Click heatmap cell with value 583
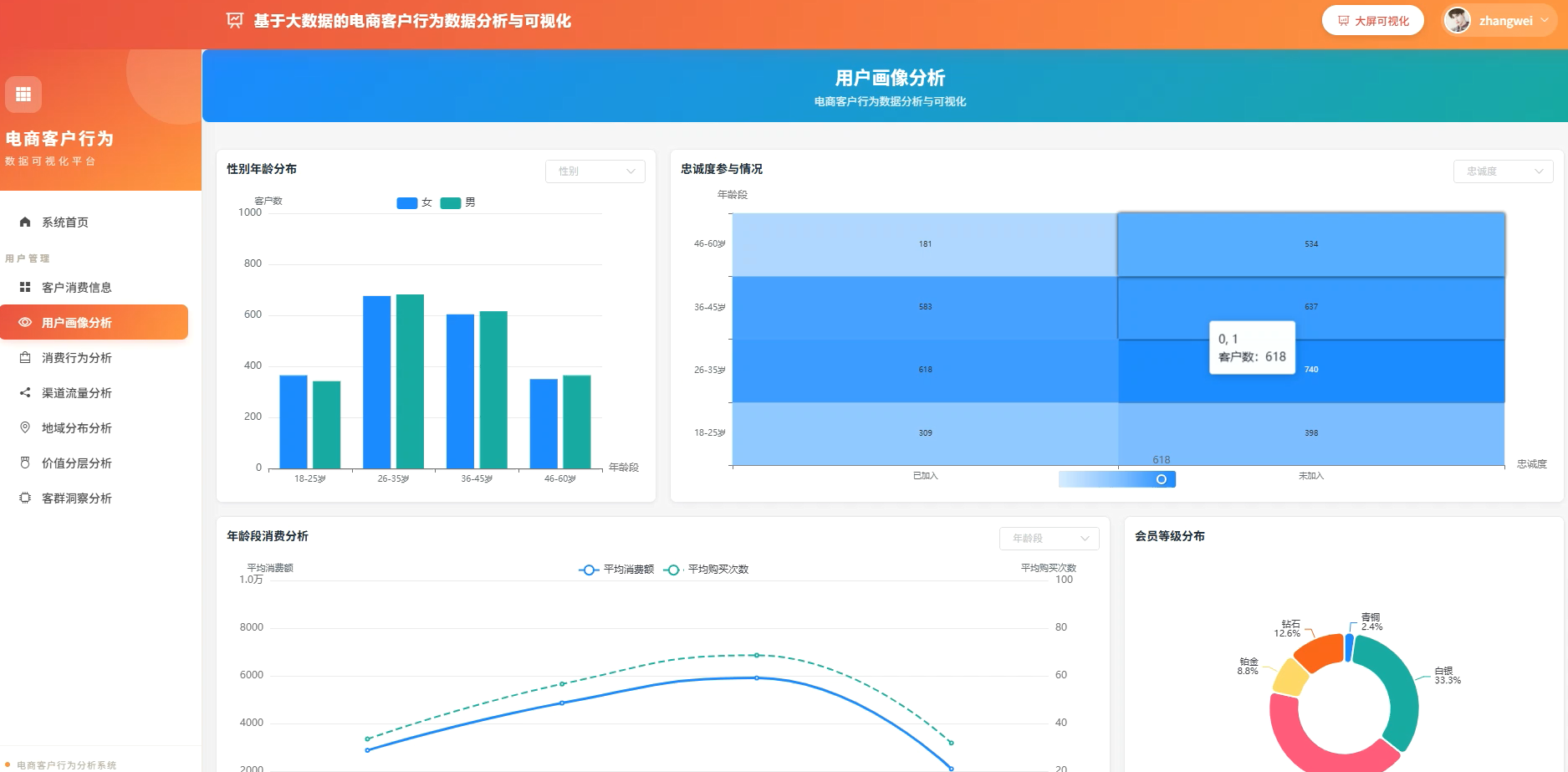1568x772 pixels. (x=925, y=307)
